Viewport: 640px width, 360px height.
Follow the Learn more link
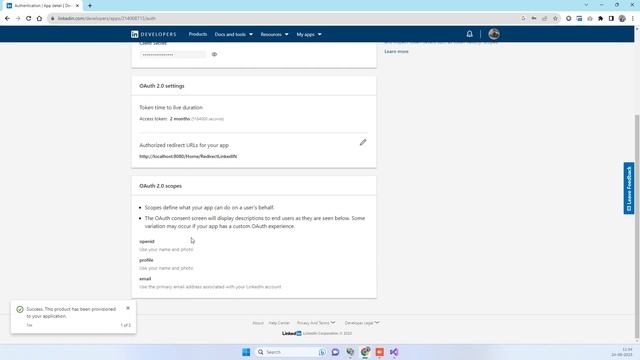[396, 51]
